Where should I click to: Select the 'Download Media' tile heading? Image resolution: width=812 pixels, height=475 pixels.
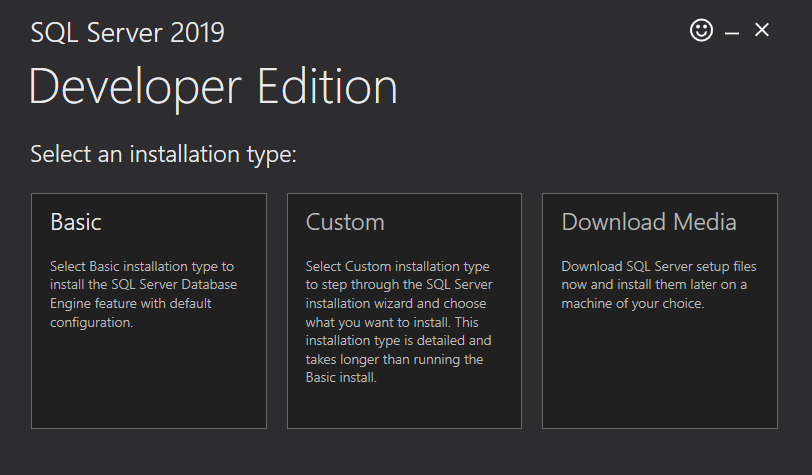649,222
